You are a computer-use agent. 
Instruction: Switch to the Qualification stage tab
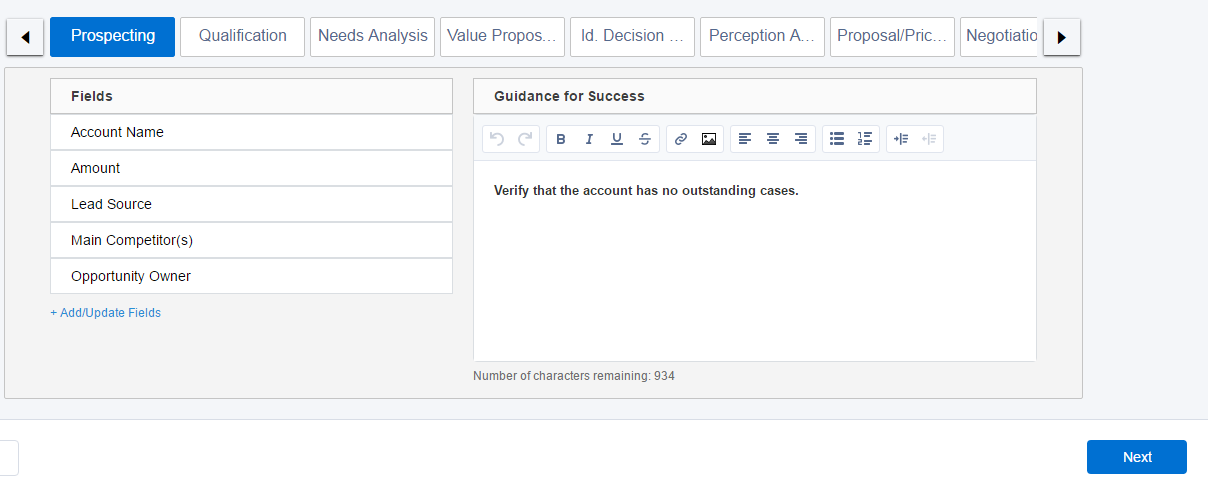click(242, 36)
